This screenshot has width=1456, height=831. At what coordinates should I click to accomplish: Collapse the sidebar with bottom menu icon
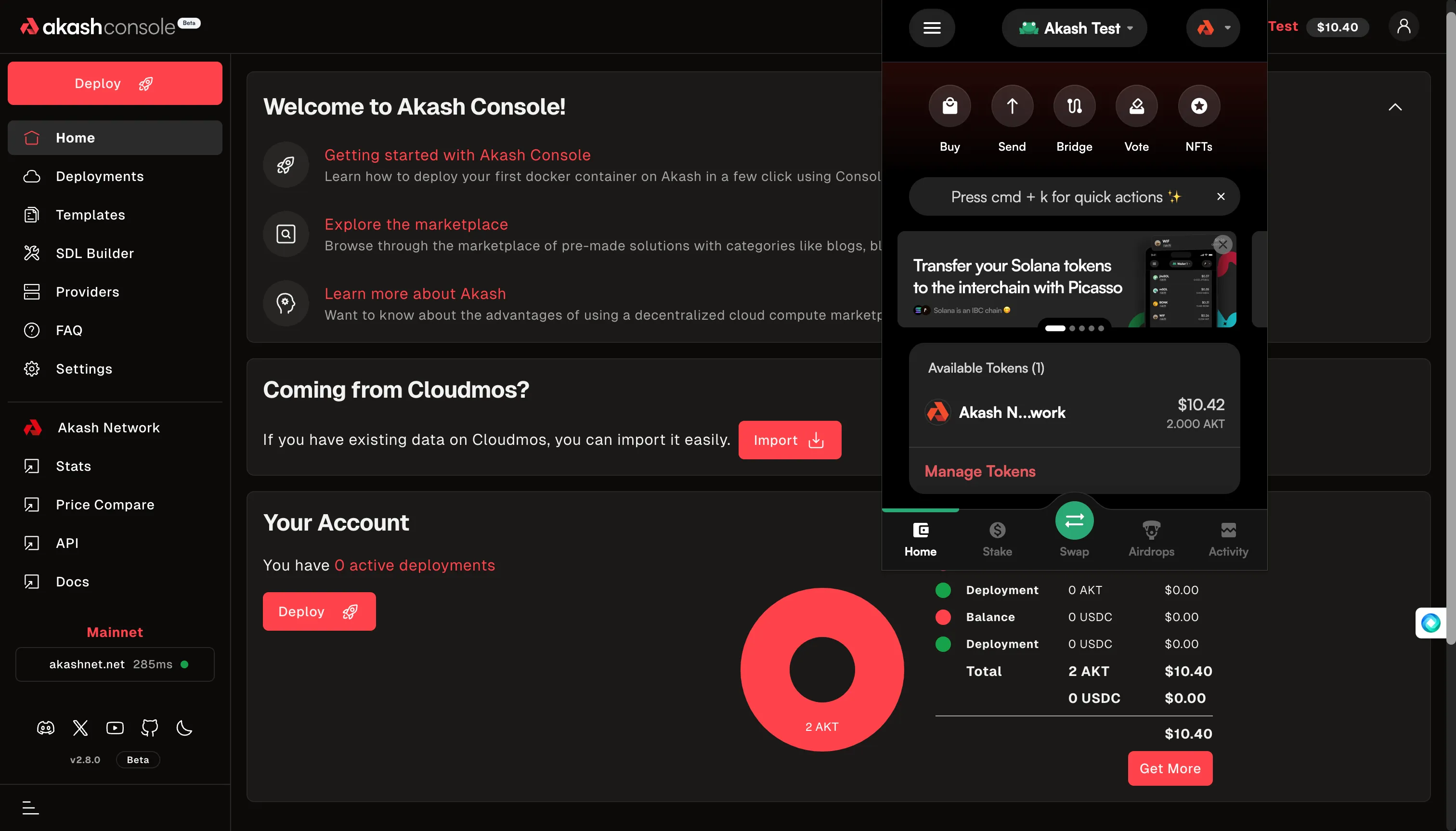pos(30,807)
